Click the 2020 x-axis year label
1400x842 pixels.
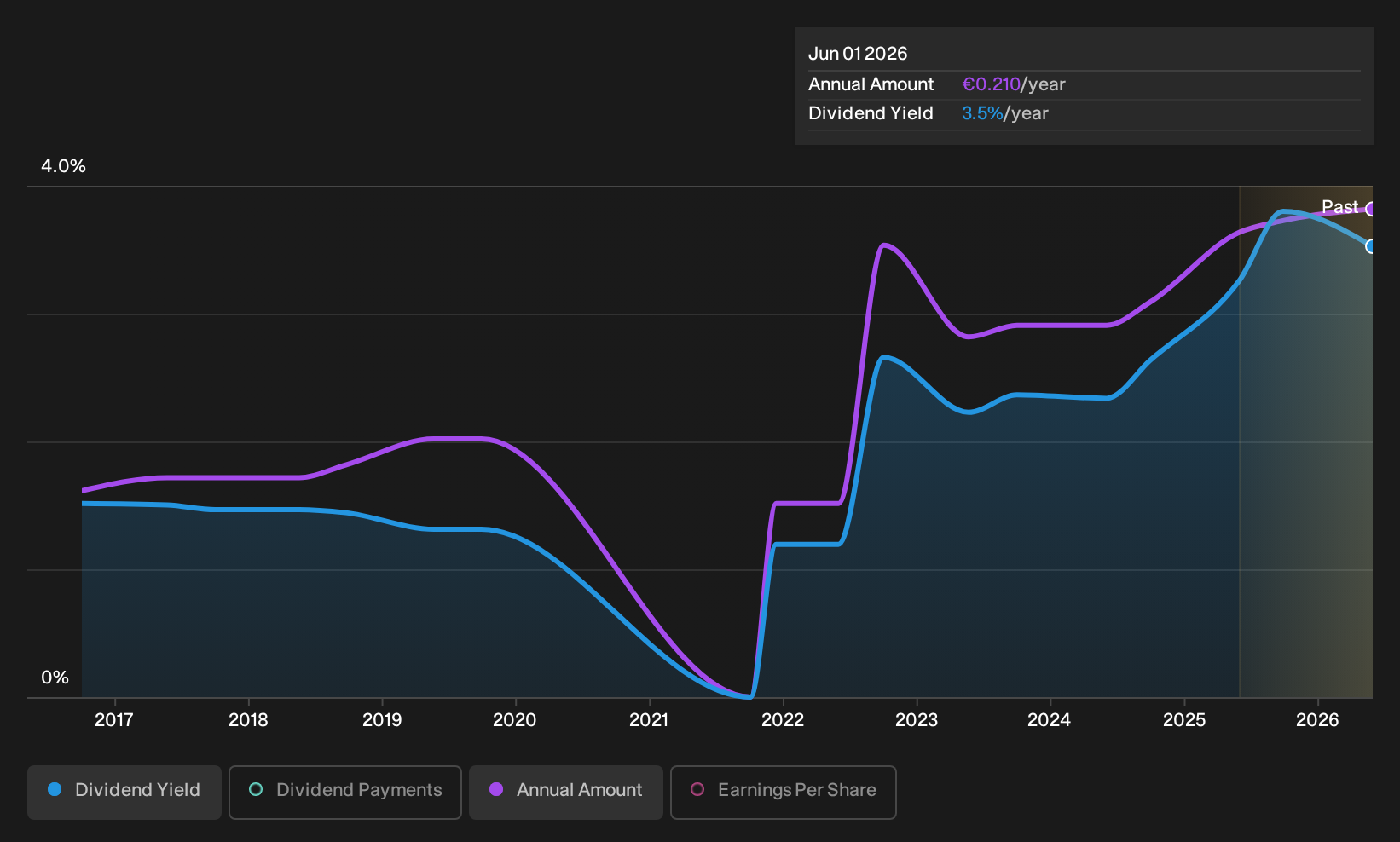[515, 720]
